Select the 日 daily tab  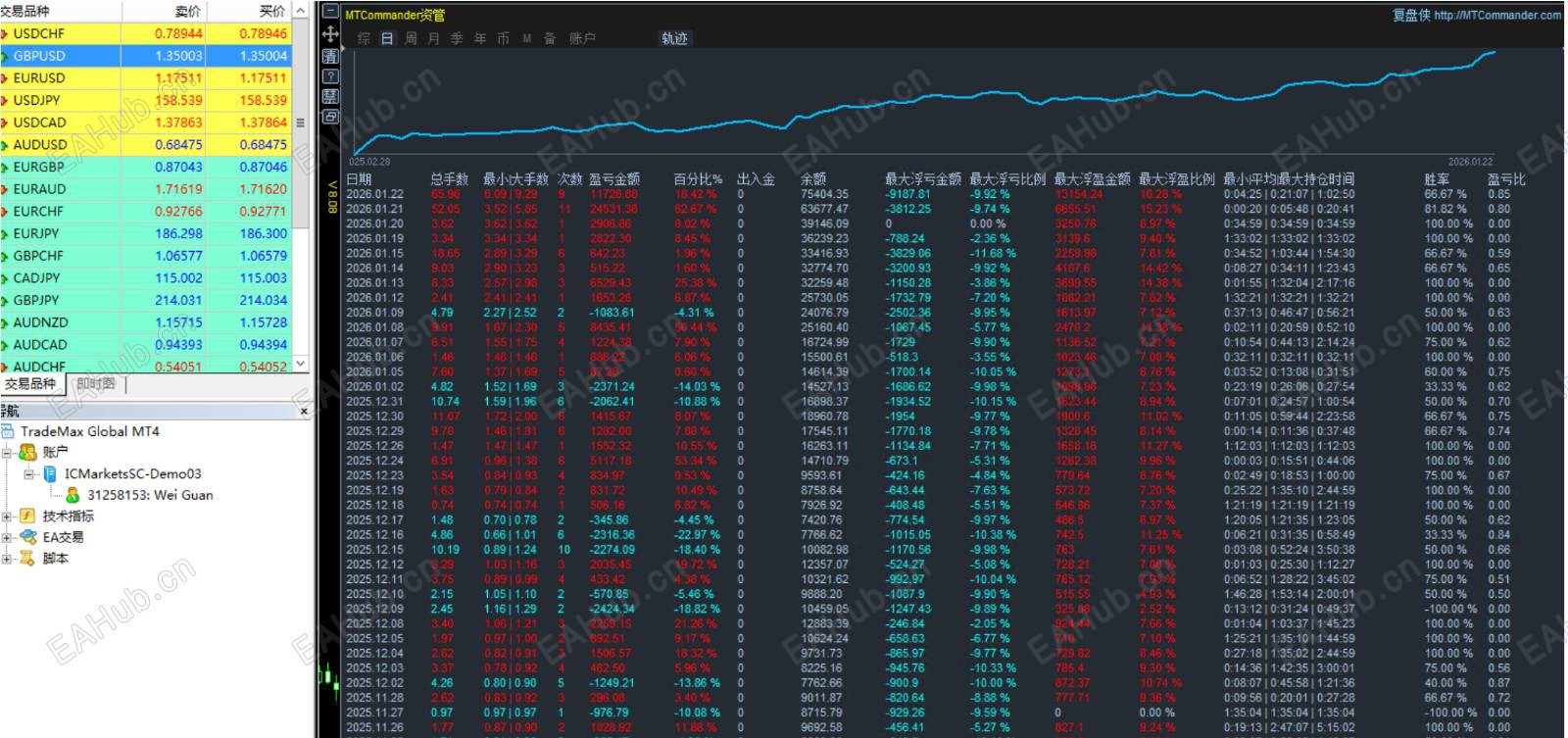coord(387,38)
